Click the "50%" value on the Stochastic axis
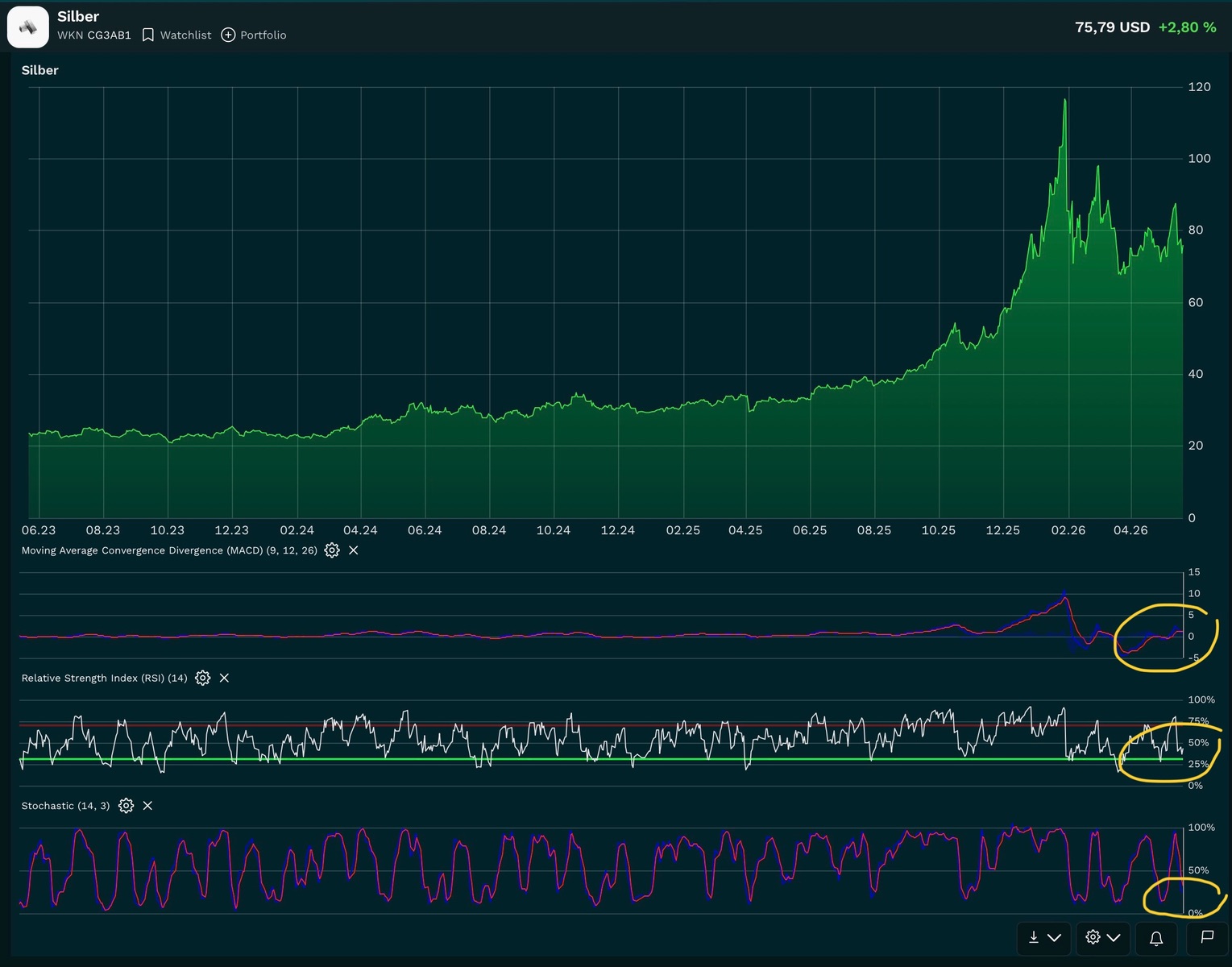The width and height of the screenshot is (1232, 967). click(x=1198, y=870)
